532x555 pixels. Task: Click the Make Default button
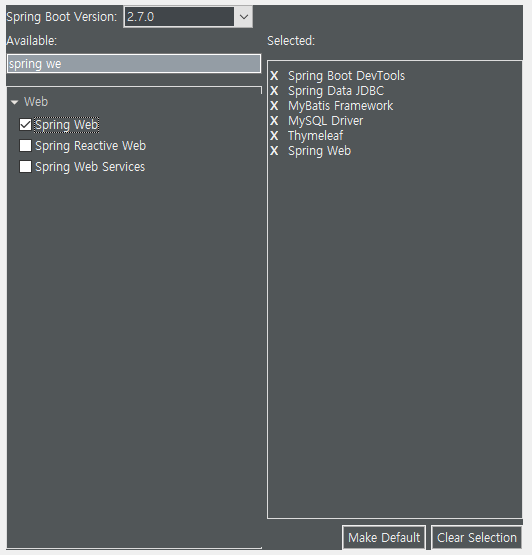click(384, 538)
